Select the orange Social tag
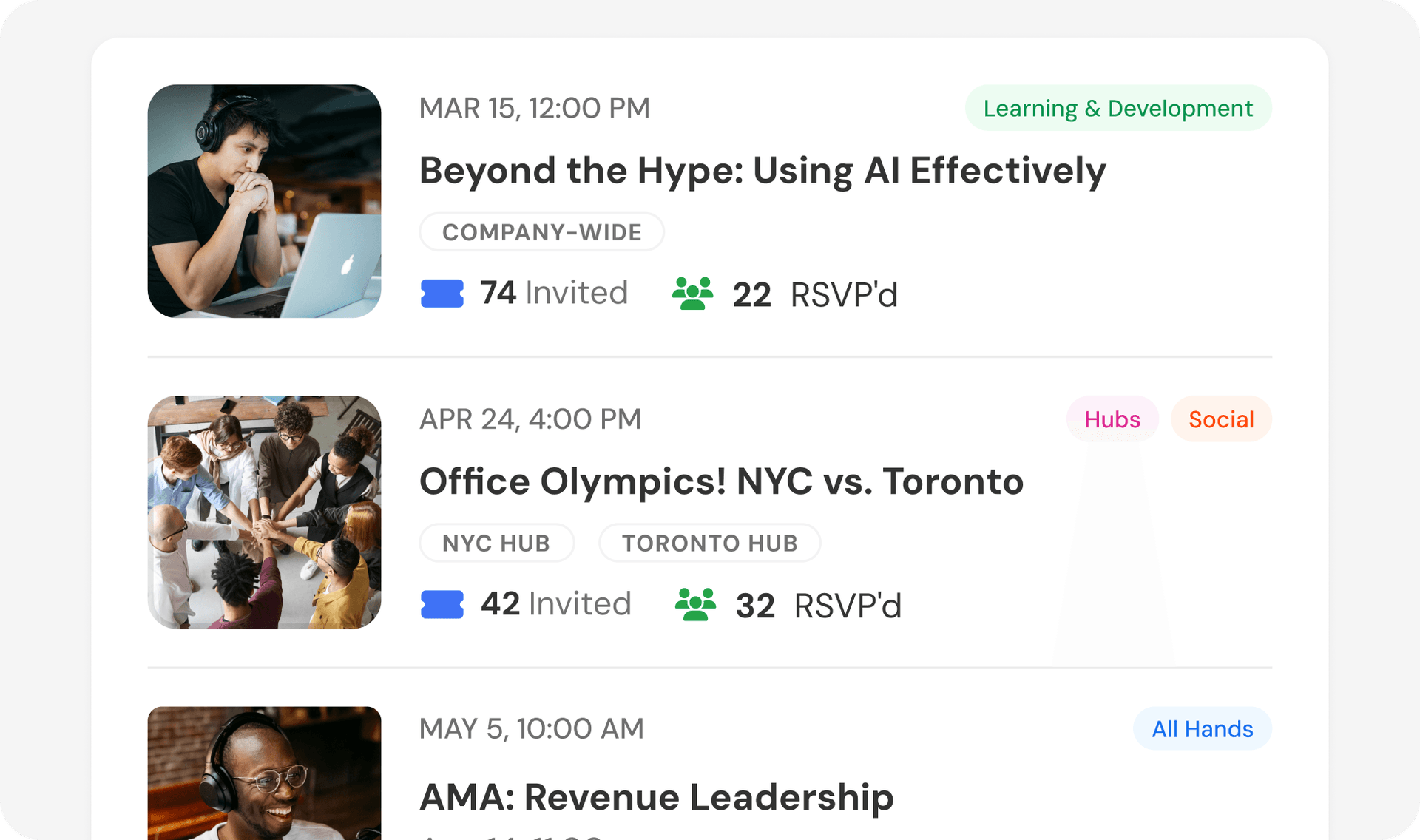Image resolution: width=1420 pixels, height=840 pixels. coord(1221,419)
